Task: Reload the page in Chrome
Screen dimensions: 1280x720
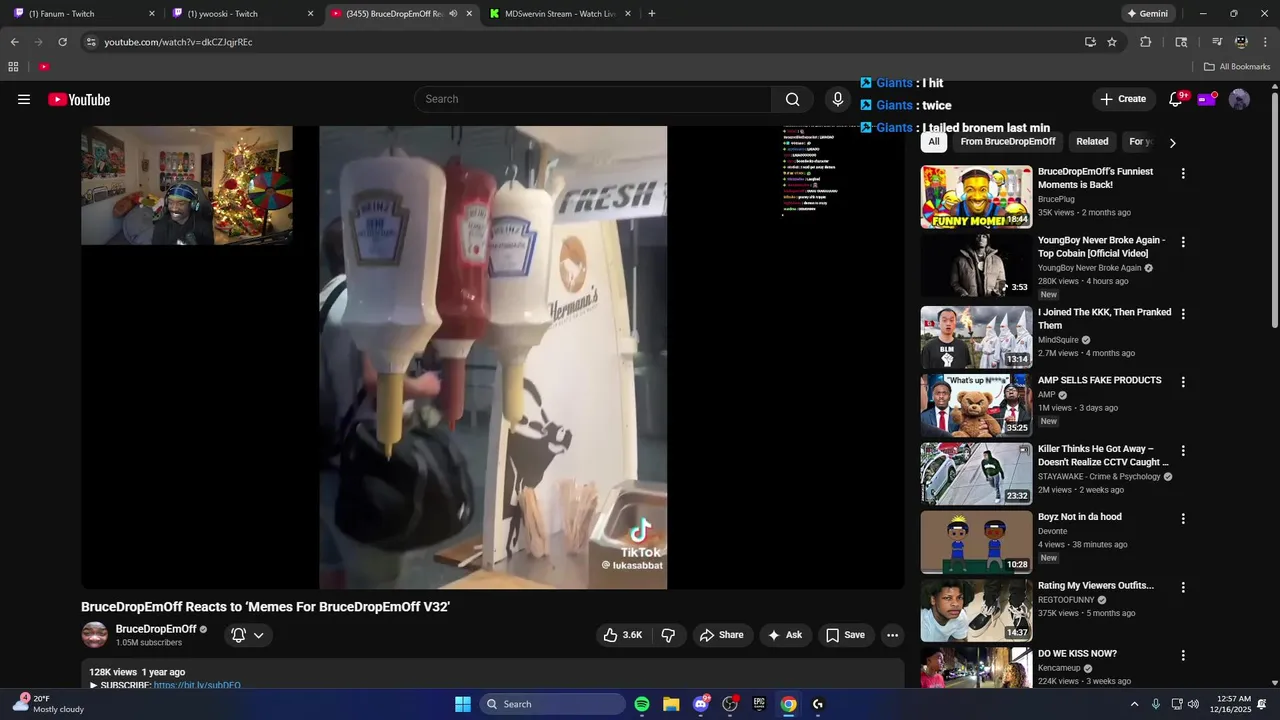Action: coord(62,42)
